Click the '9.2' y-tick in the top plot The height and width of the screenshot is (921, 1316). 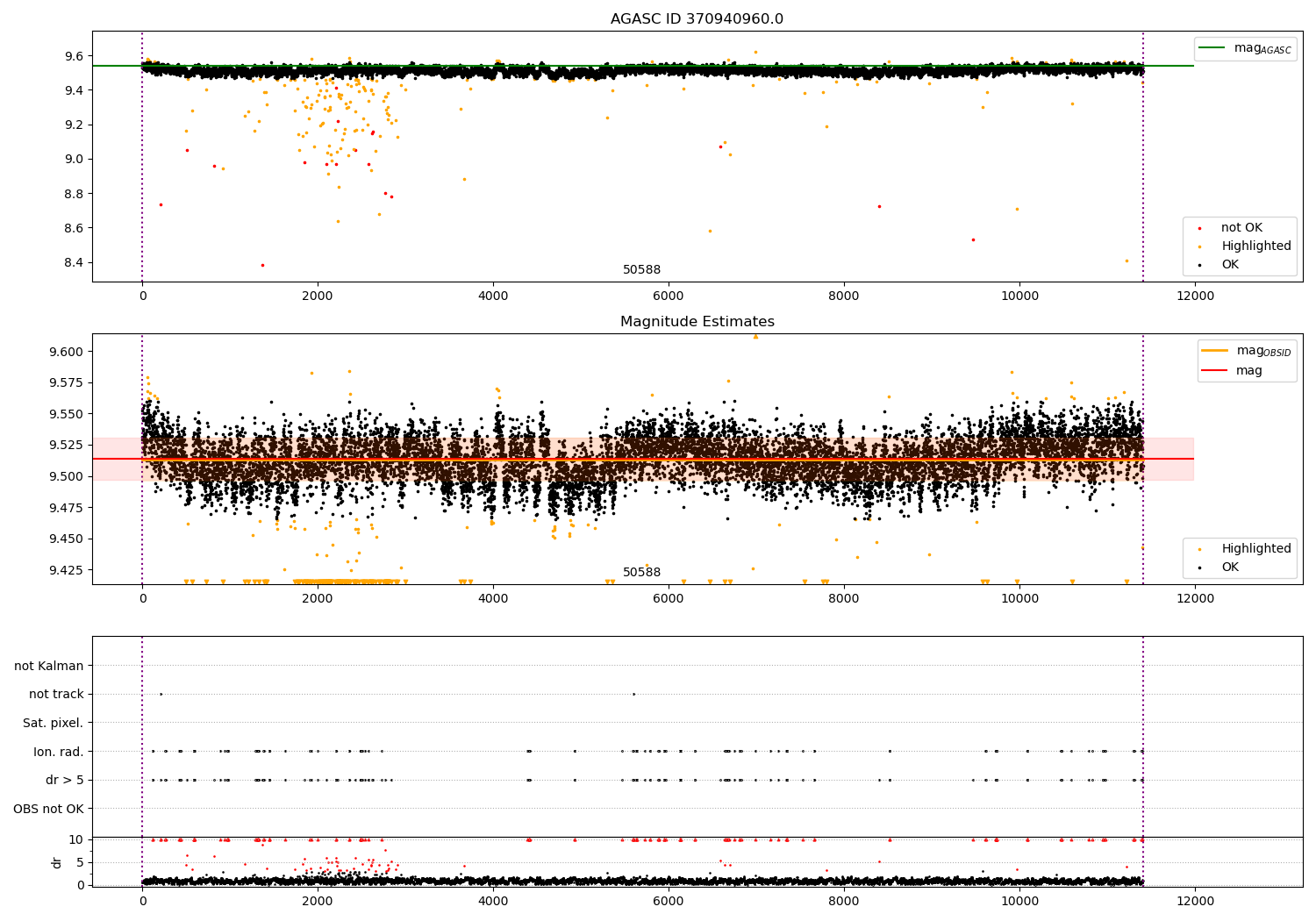(74, 125)
